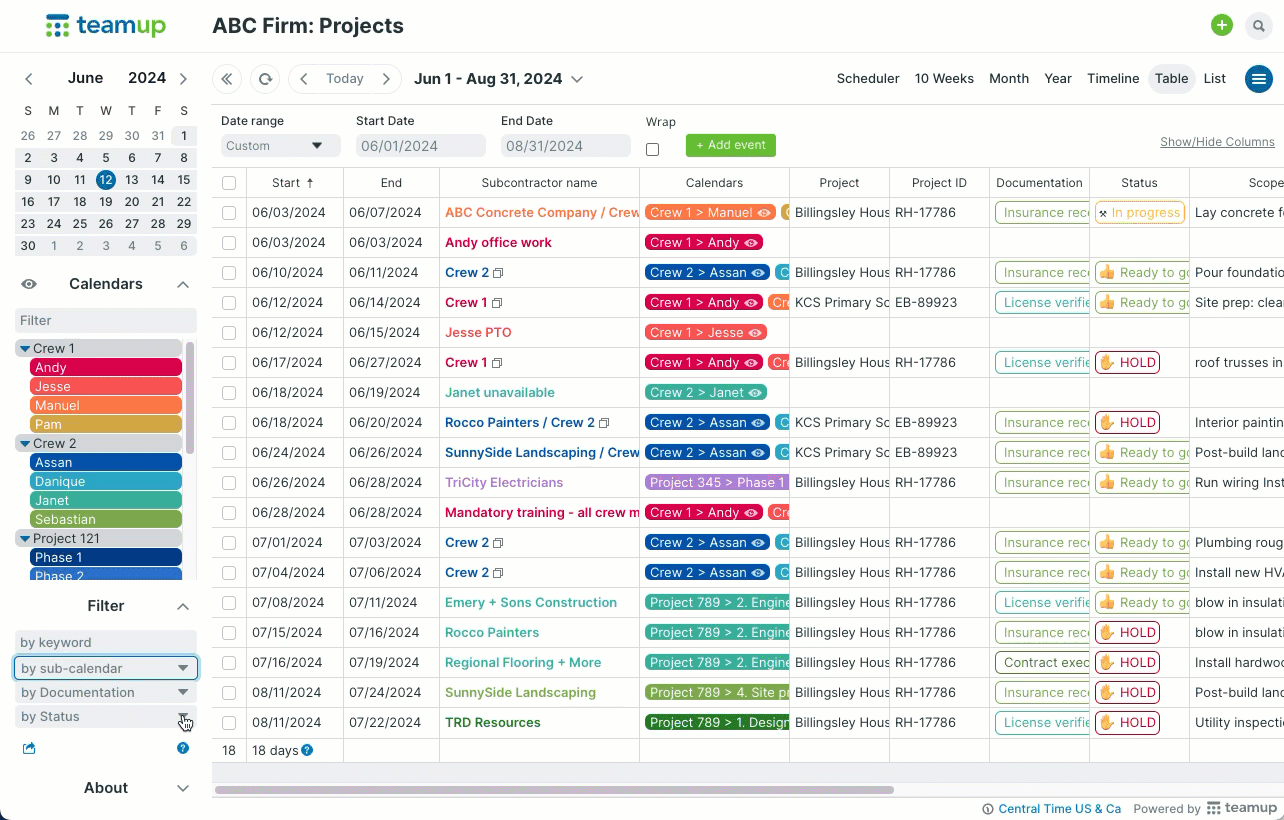Image resolution: width=1284 pixels, height=820 pixels.
Task: Click the Today button
Action: (x=345, y=79)
